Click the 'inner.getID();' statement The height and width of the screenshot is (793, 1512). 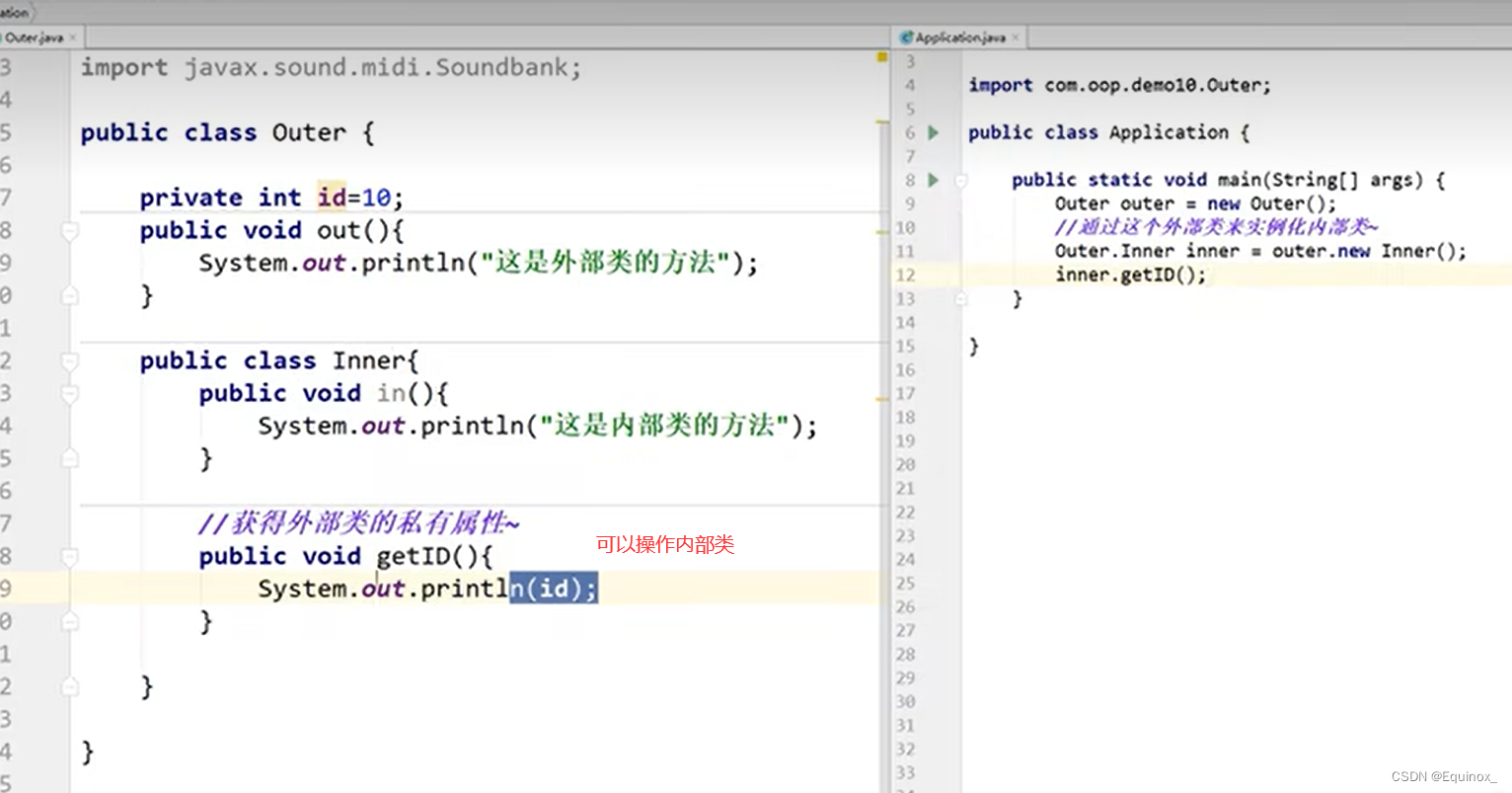[1130, 275]
